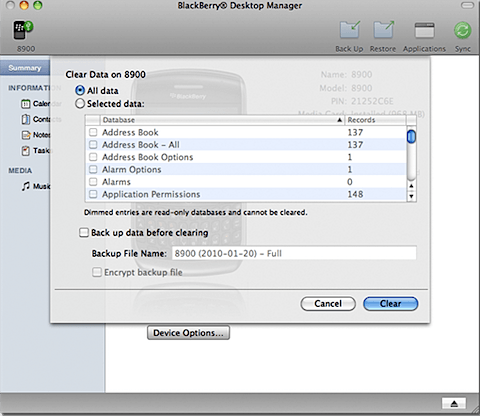Image resolution: width=480 pixels, height=416 pixels.
Task: Select the All data radio button
Action: 80,90
